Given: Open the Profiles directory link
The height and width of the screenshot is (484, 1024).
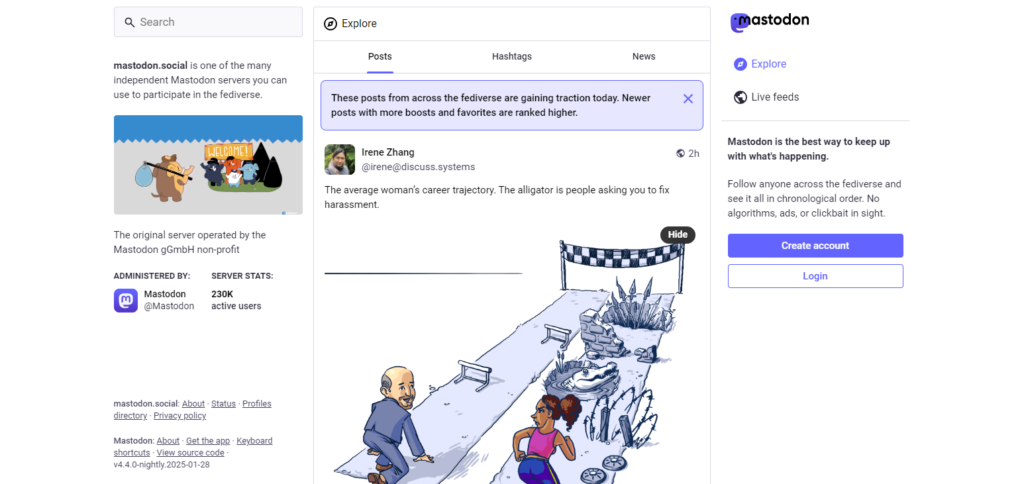Looking at the screenshot, I should [x=193, y=410].
